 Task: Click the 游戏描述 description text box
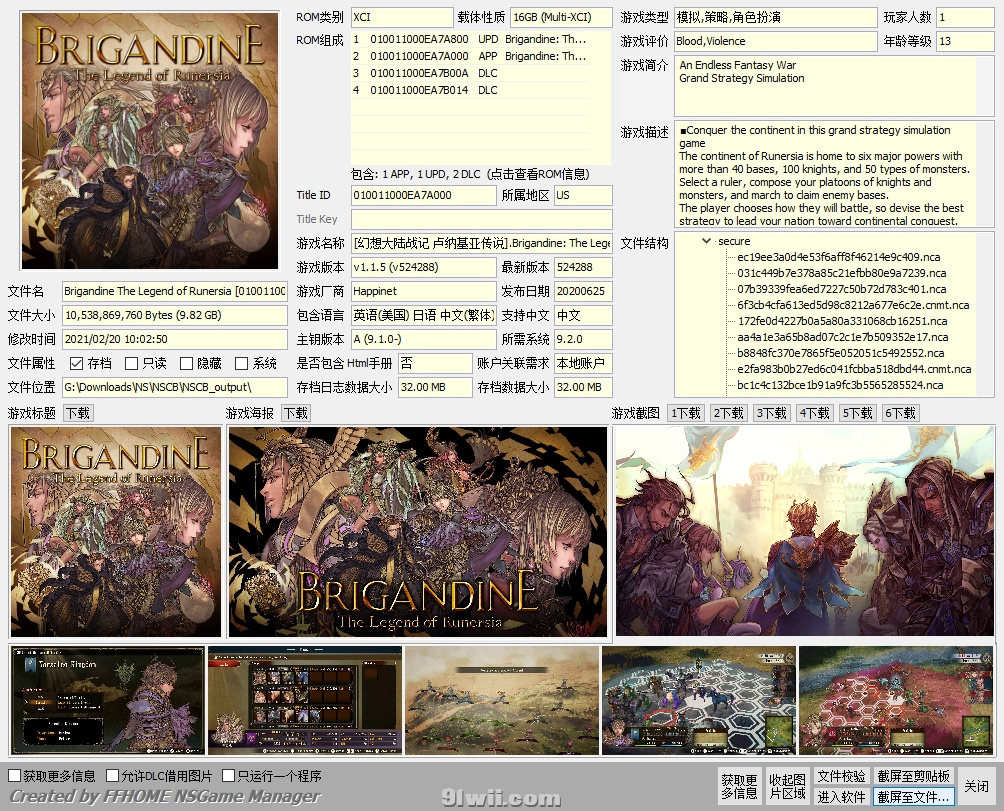(834, 173)
